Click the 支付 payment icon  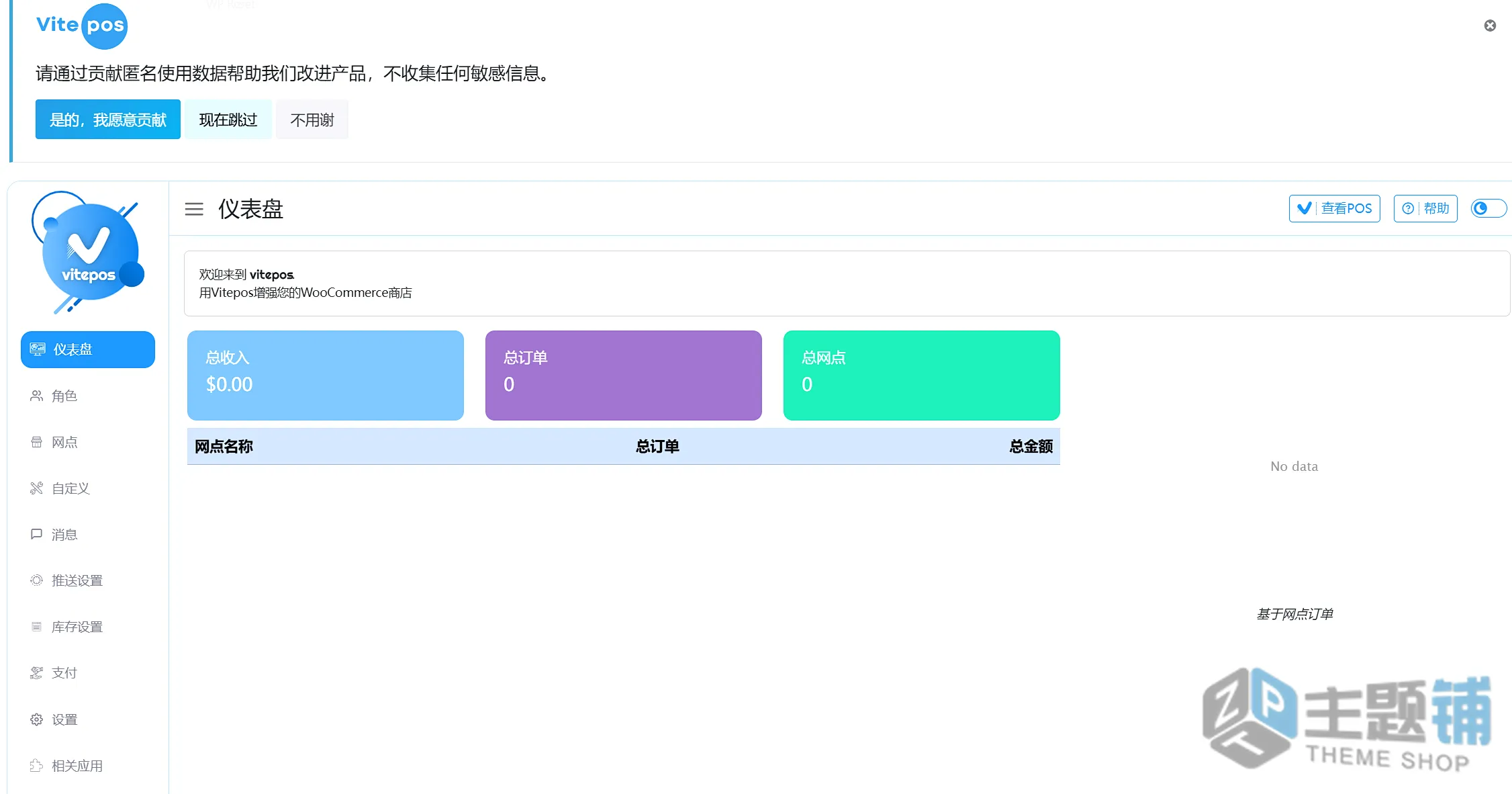point(36,672)
